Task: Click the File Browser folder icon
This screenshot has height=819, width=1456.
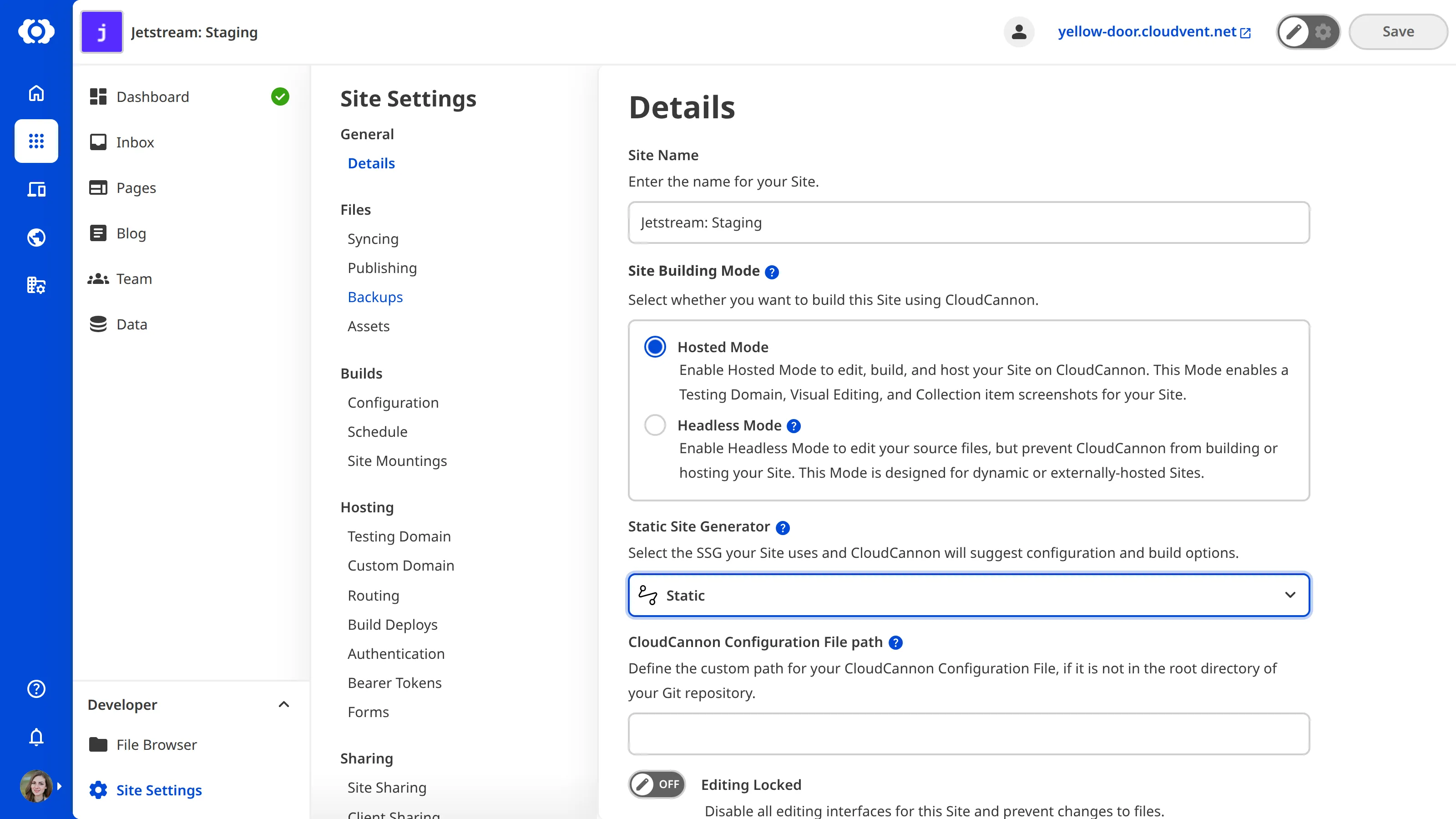Action: tap(98, 744)
